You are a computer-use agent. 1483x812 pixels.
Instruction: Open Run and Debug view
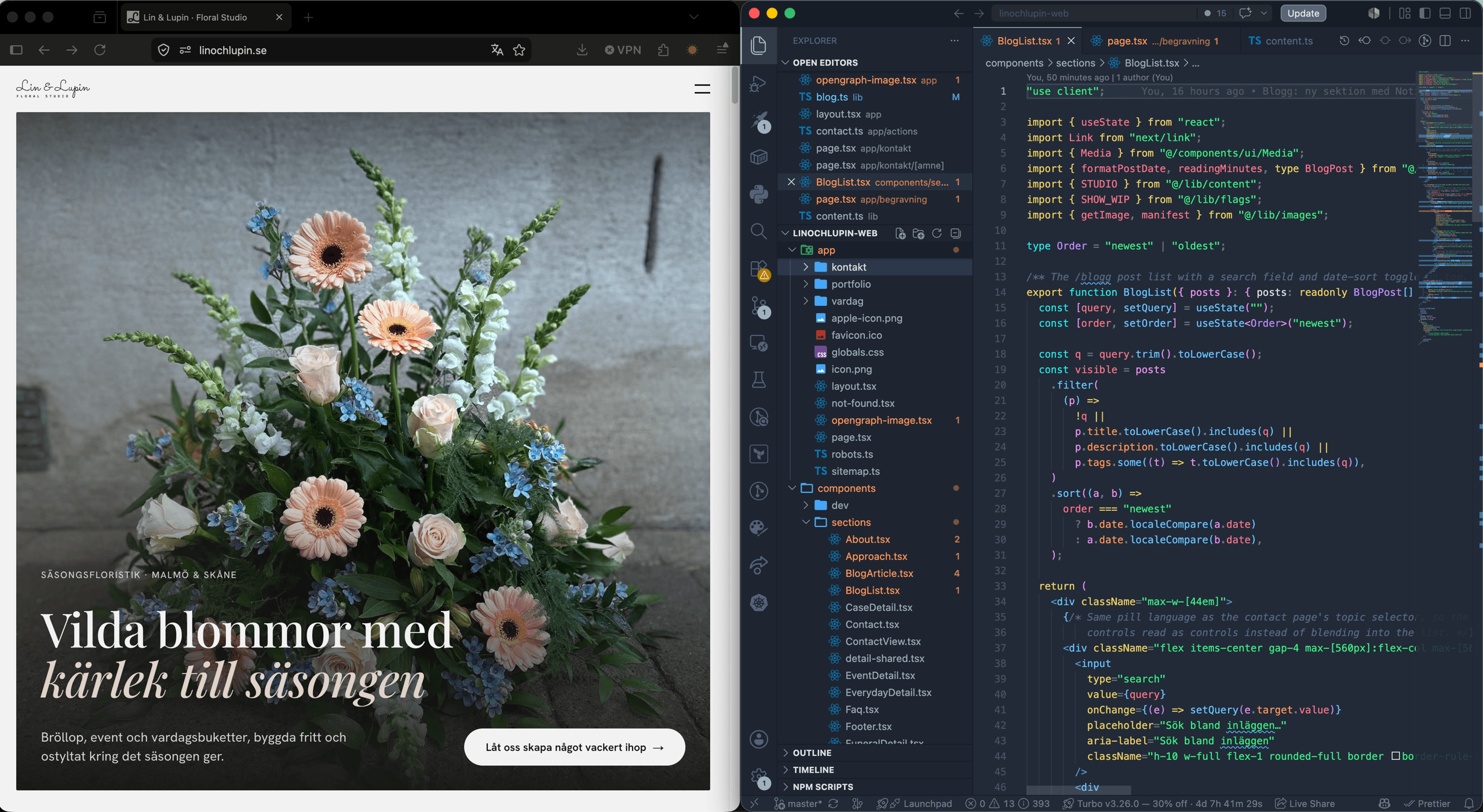pos(759,83)
